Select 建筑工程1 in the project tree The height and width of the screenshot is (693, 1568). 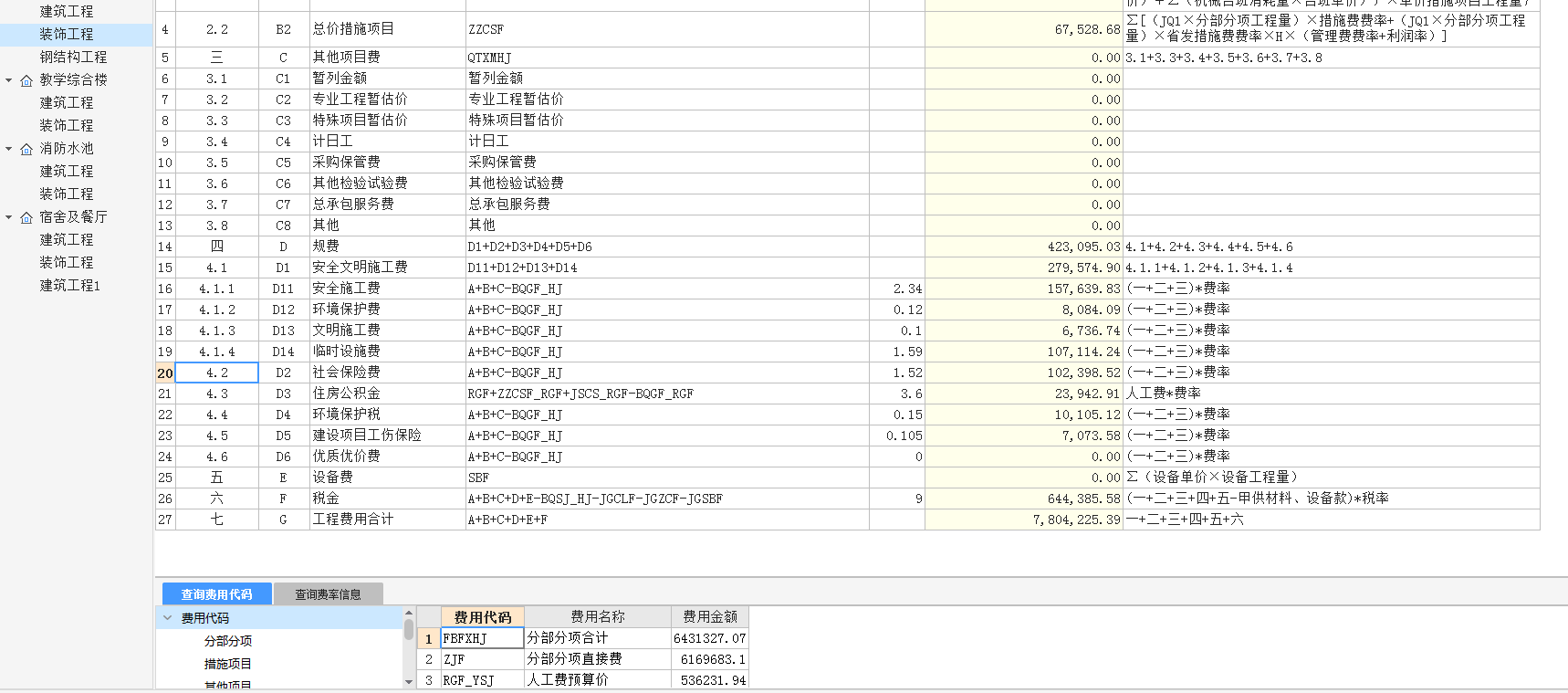coord(69,286)
